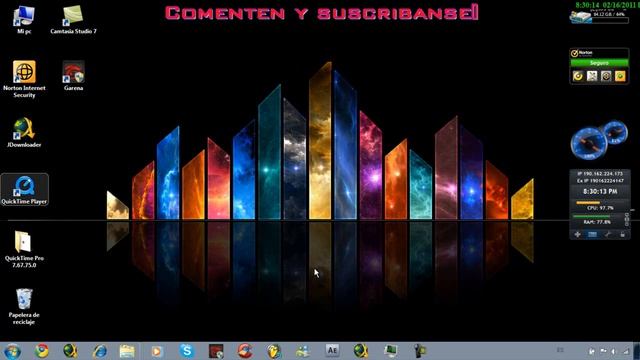Click the Ex IP address line

click(x=600, y=180)
